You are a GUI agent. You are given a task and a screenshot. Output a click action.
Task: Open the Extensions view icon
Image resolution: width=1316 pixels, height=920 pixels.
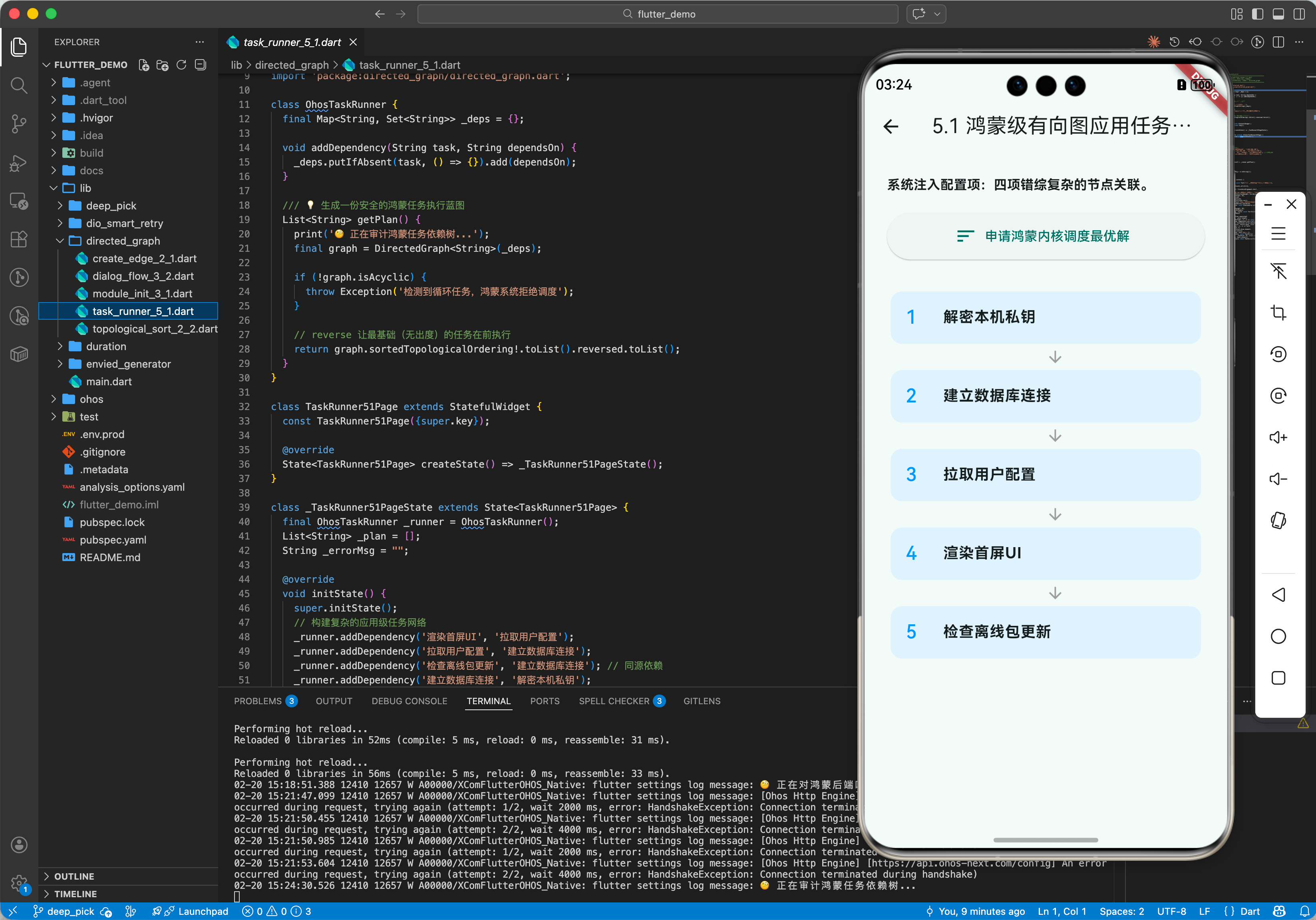click(x=19, y=239)
